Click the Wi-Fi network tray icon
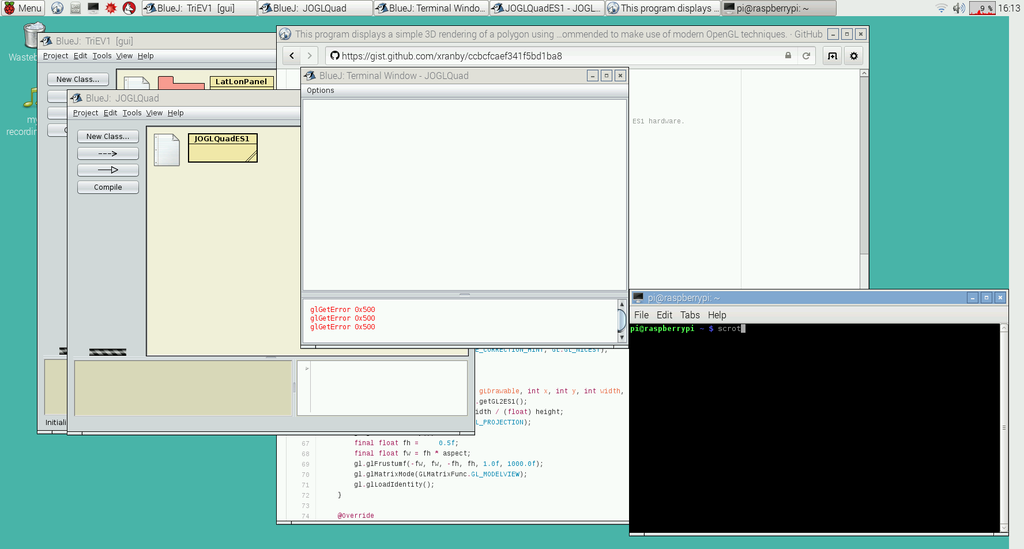The image size is (1024, 549). (941, 8)
